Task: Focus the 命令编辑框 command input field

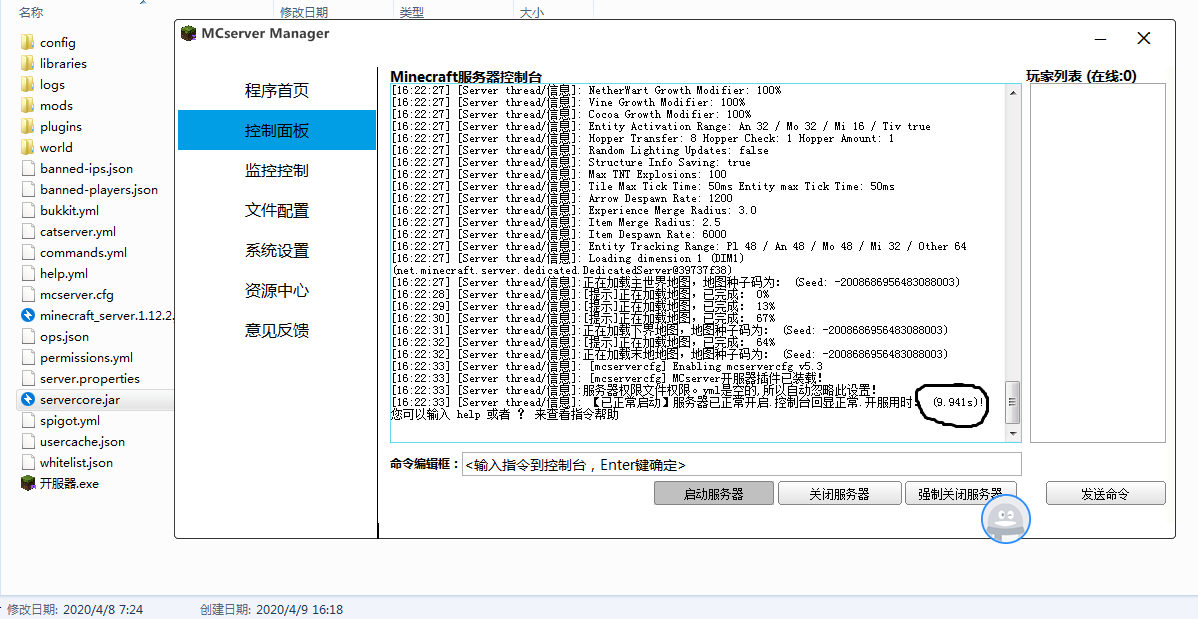Action: click(741, 465)
